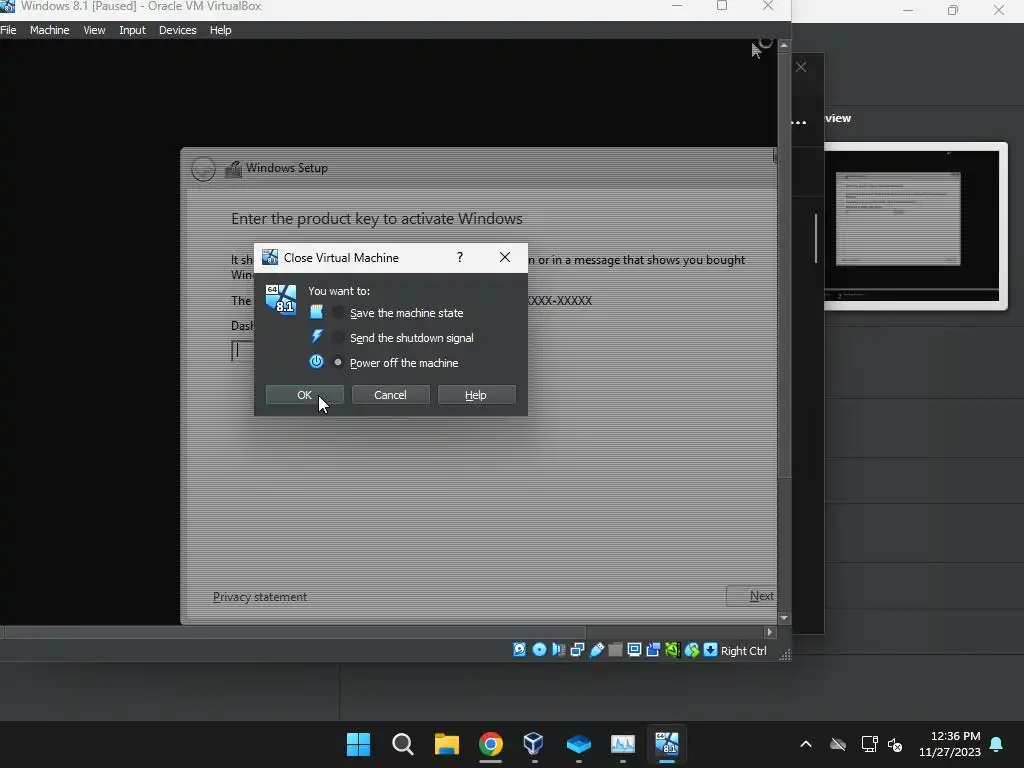The width and height of the screenshot is (1024, 768).
Task: Click the network tray icon
Action: point(869,744)
